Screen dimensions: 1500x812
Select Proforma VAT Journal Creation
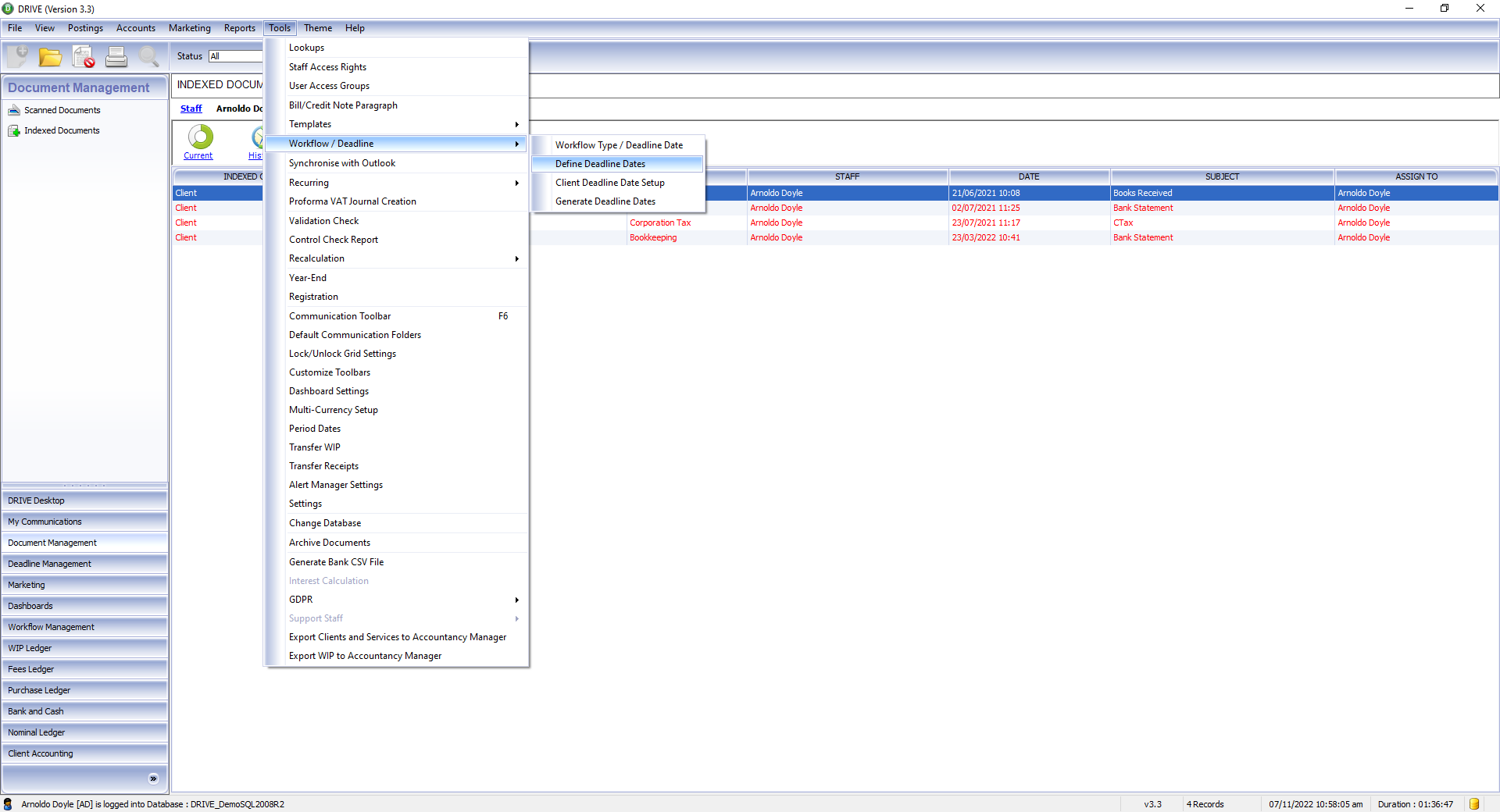(396, 201)
